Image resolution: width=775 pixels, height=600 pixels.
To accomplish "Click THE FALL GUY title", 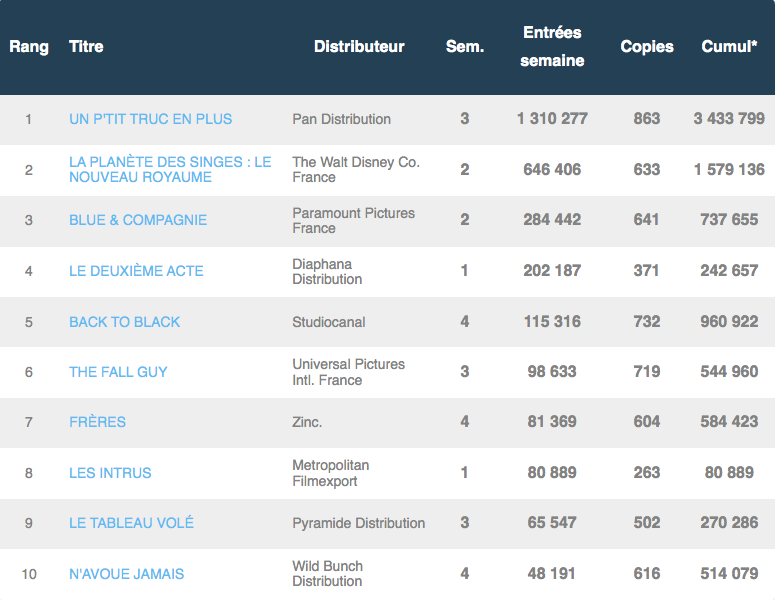I will [118, 372].
